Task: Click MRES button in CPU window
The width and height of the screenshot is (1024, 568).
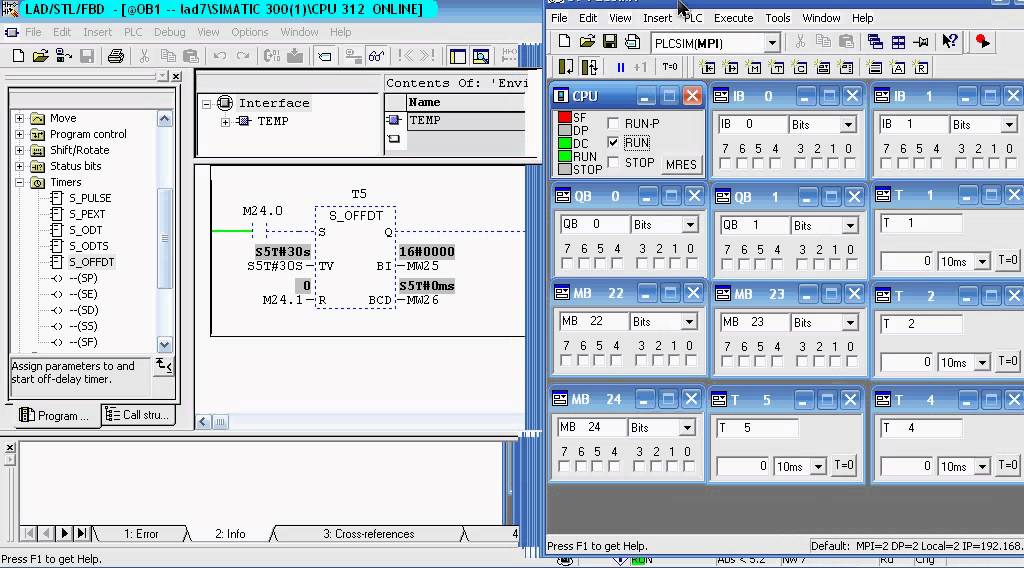Action: pos(681,165)
